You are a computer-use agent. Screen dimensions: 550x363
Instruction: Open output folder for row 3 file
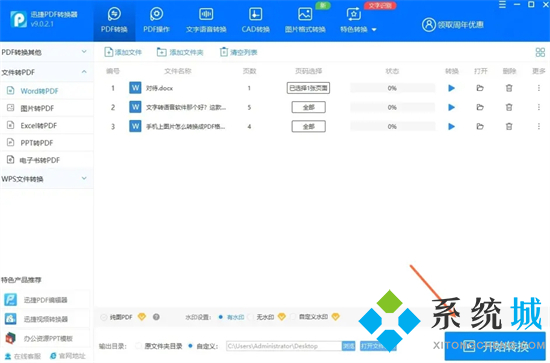pyautogui.click(x=480, y=126)
